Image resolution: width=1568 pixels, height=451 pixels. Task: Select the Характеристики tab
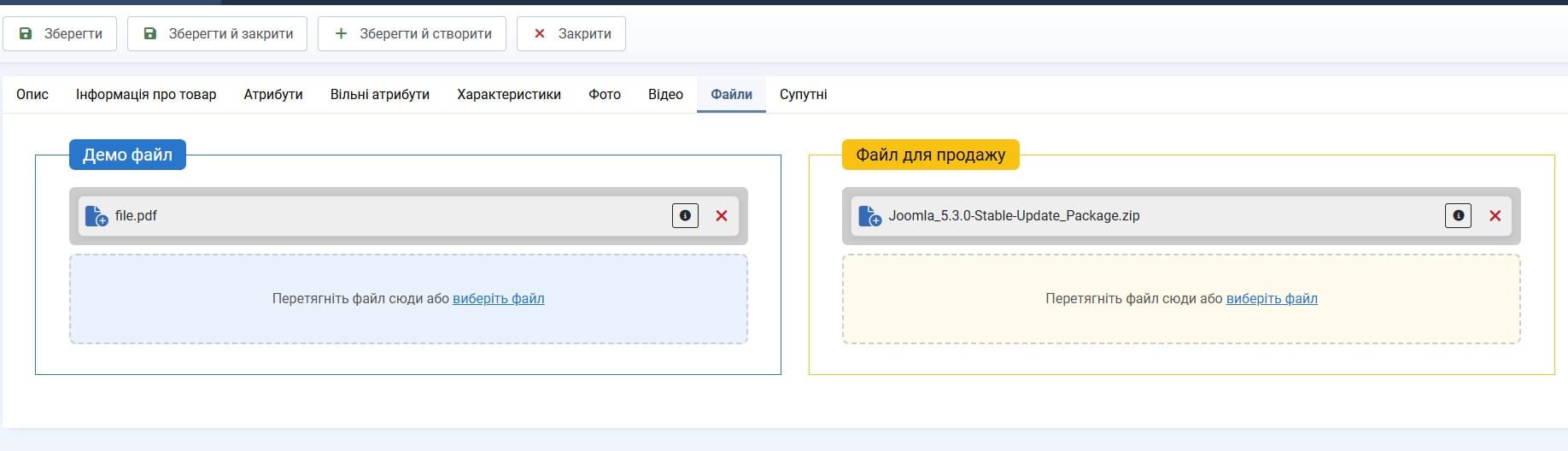[x=509, y=95]
